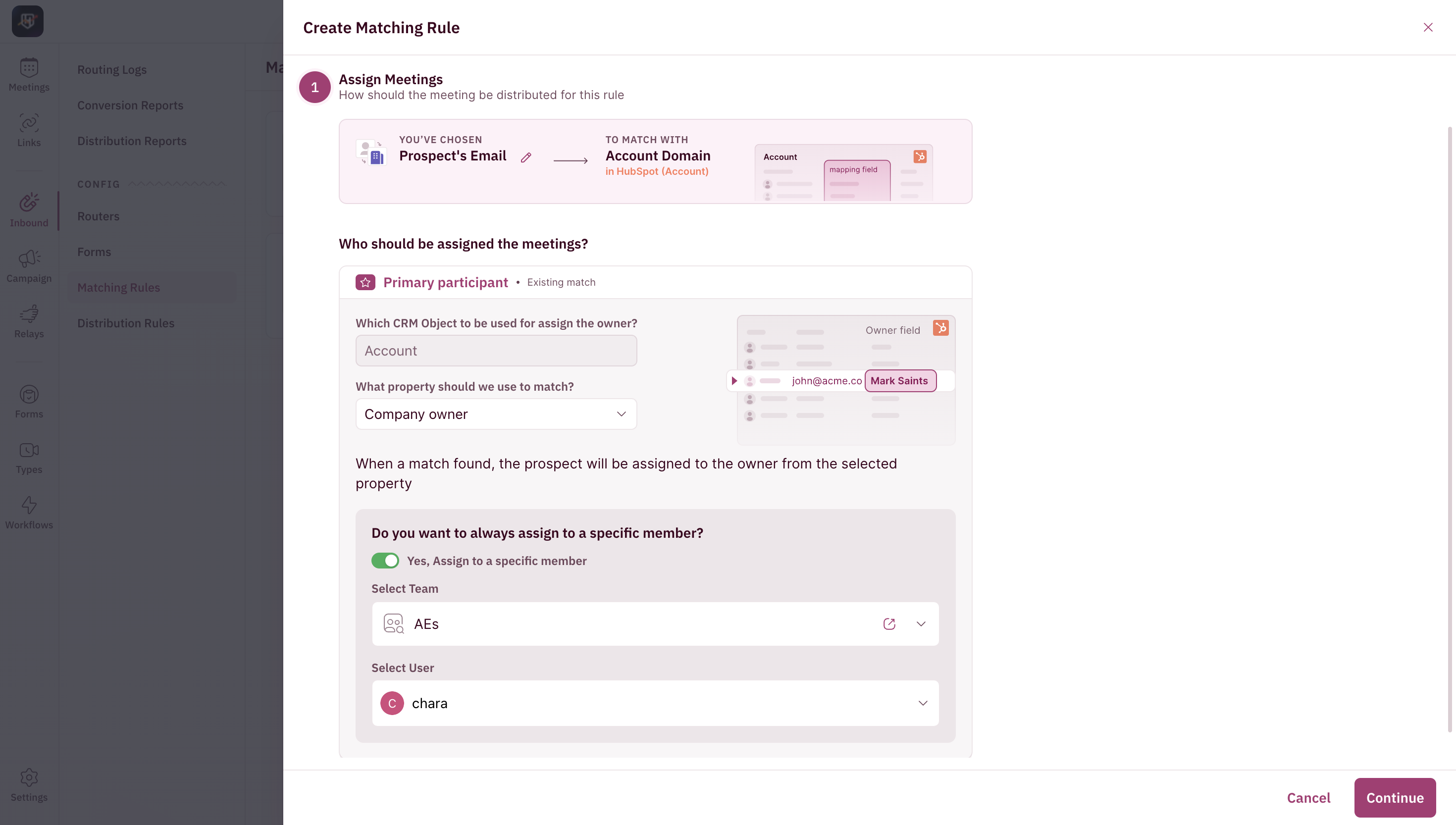Select Relays sidebar icon
Screen dimensions: 1456x825
[x=29, y=322]
